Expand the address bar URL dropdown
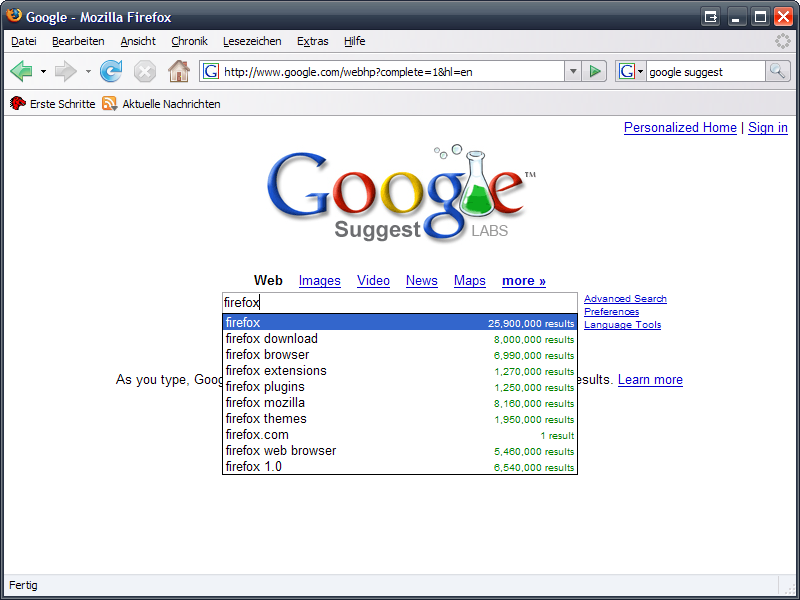Viewport: 800px width, 600px height. [x=573, y=71]
